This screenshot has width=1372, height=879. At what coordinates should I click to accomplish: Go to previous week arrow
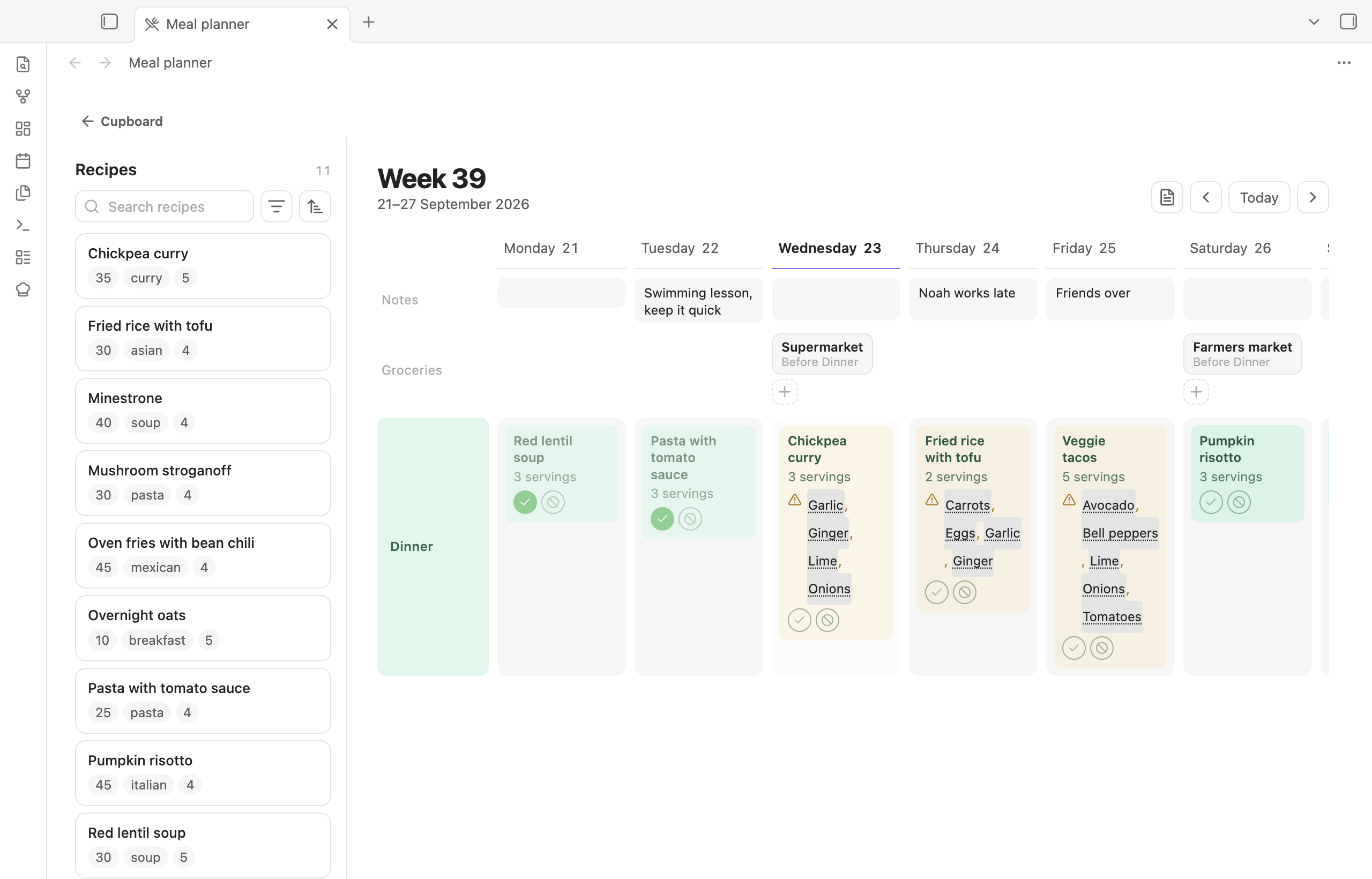1206,197
